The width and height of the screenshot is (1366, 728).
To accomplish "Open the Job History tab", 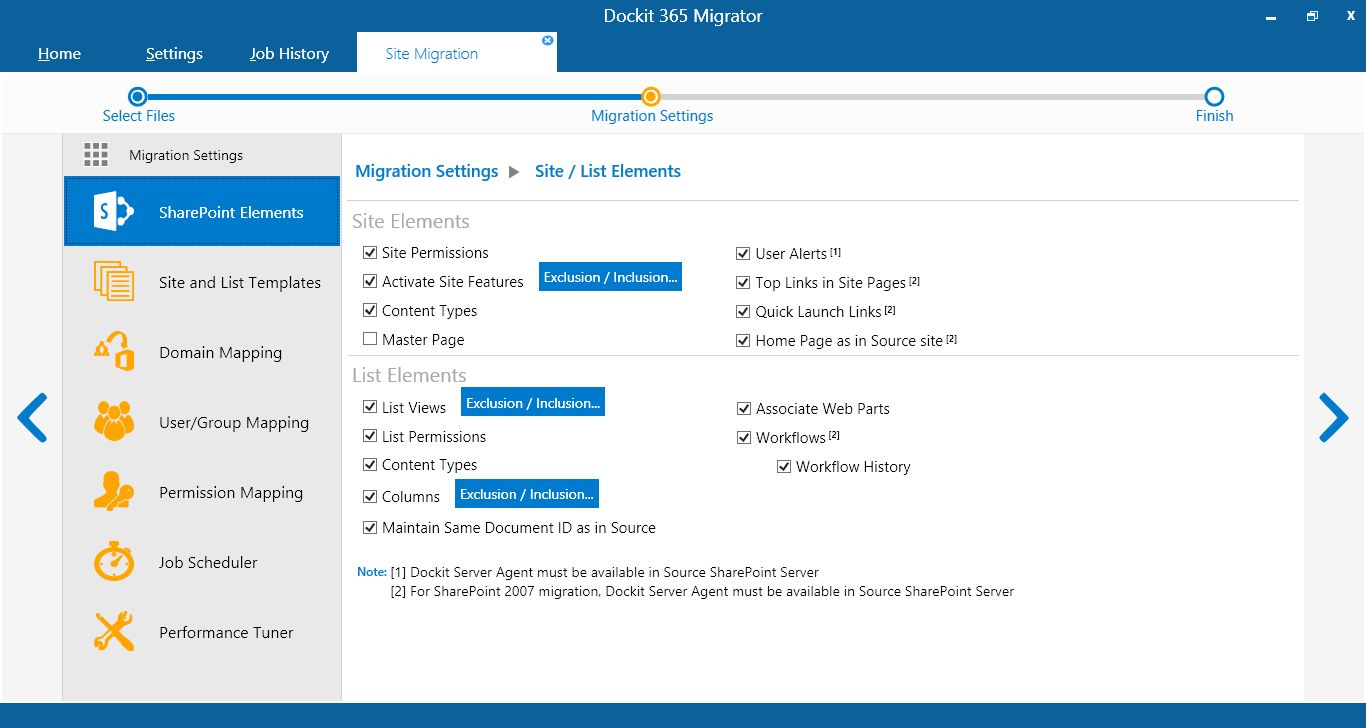I will (289, 54).
